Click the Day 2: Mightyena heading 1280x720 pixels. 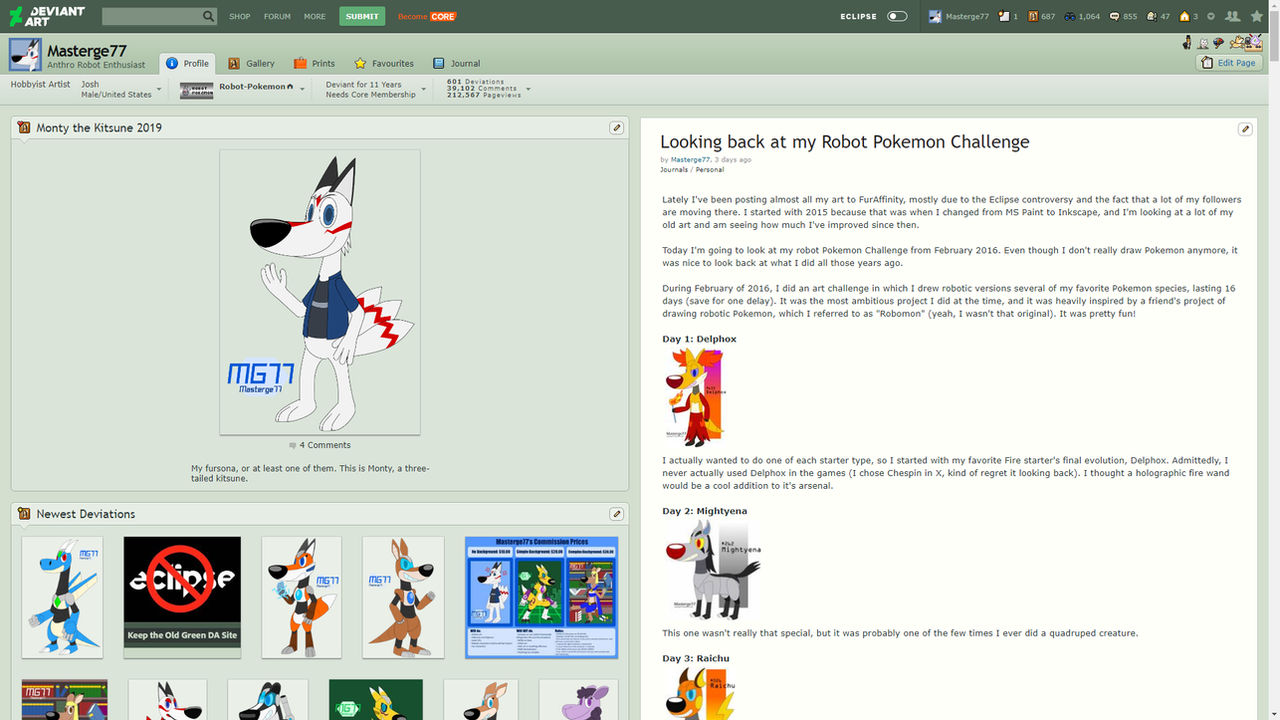(704, 511)
